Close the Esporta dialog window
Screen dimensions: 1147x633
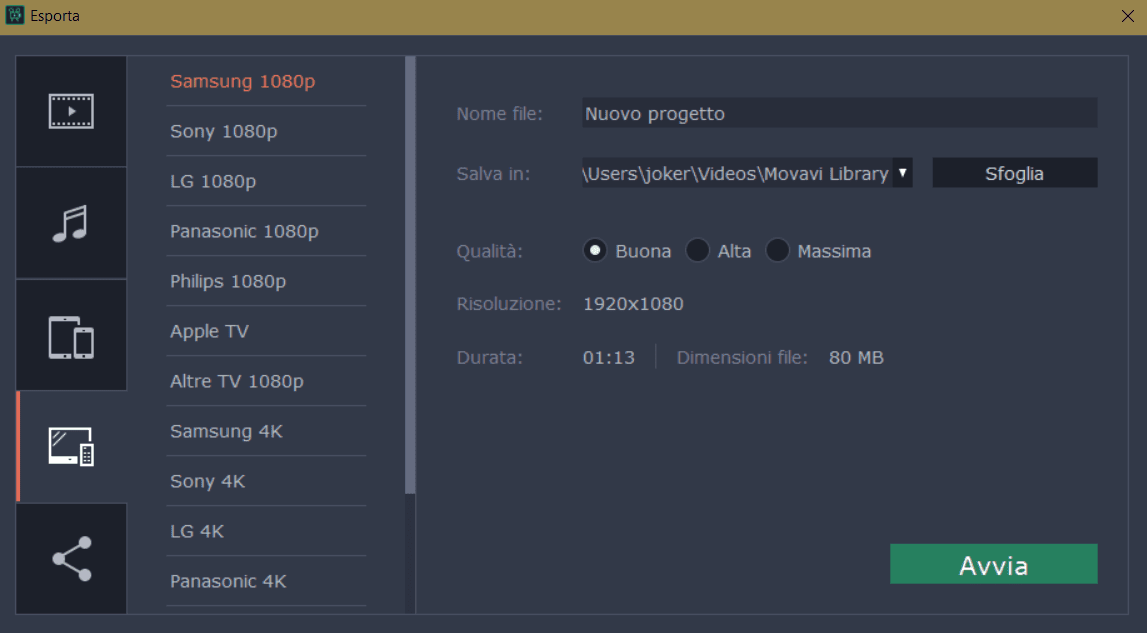coord(1127,16)
